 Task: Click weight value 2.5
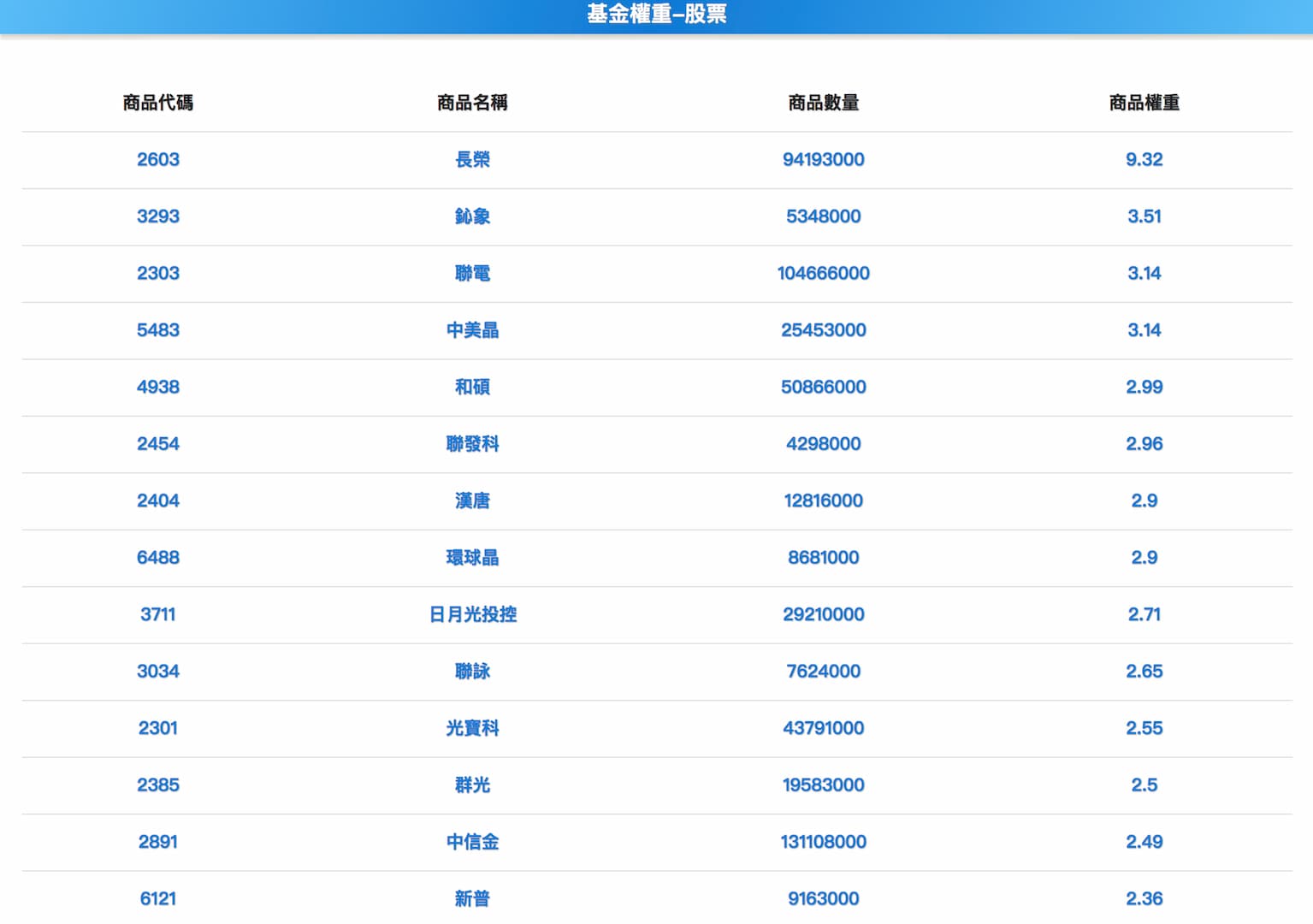click(x=1144, y=785)
